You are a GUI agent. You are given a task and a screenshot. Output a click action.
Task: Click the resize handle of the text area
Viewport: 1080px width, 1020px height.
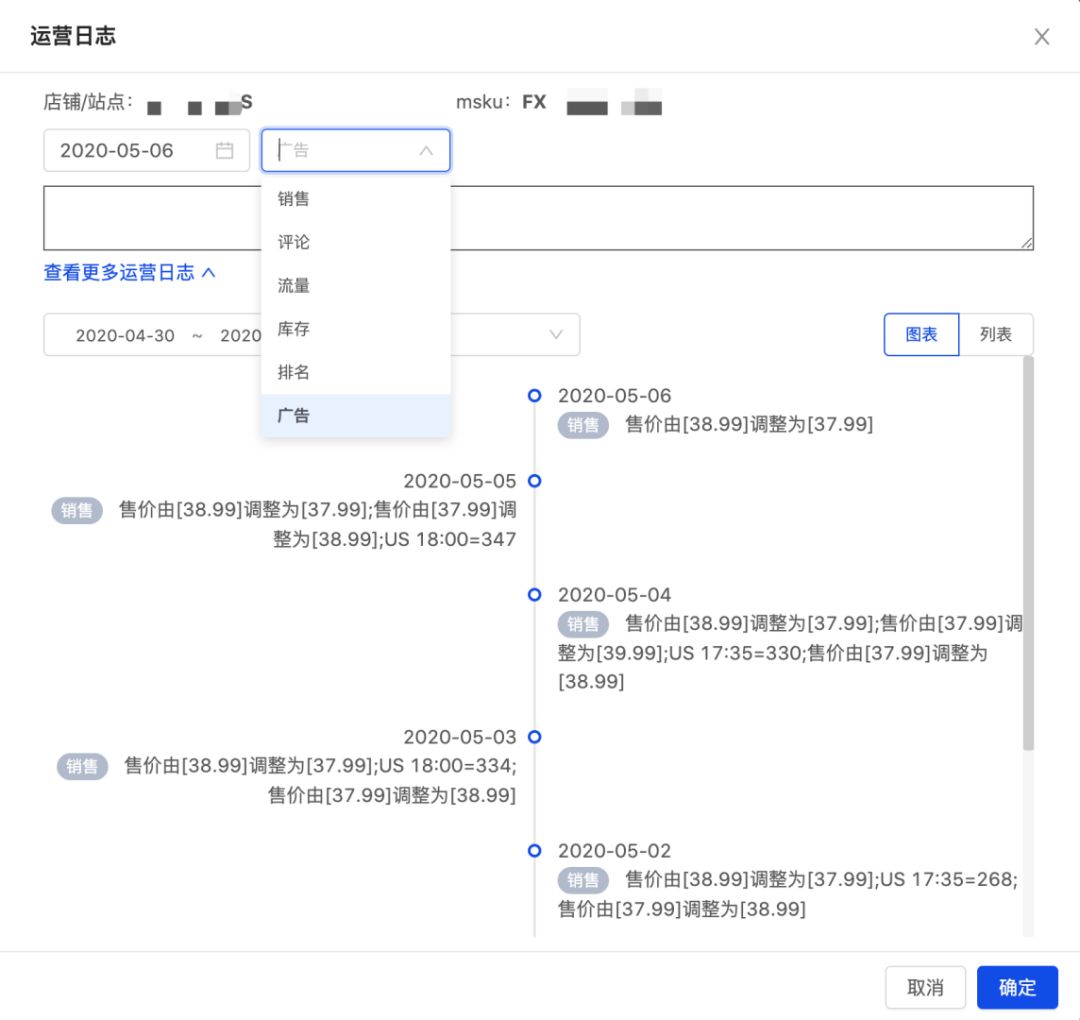coord(1027,245)
